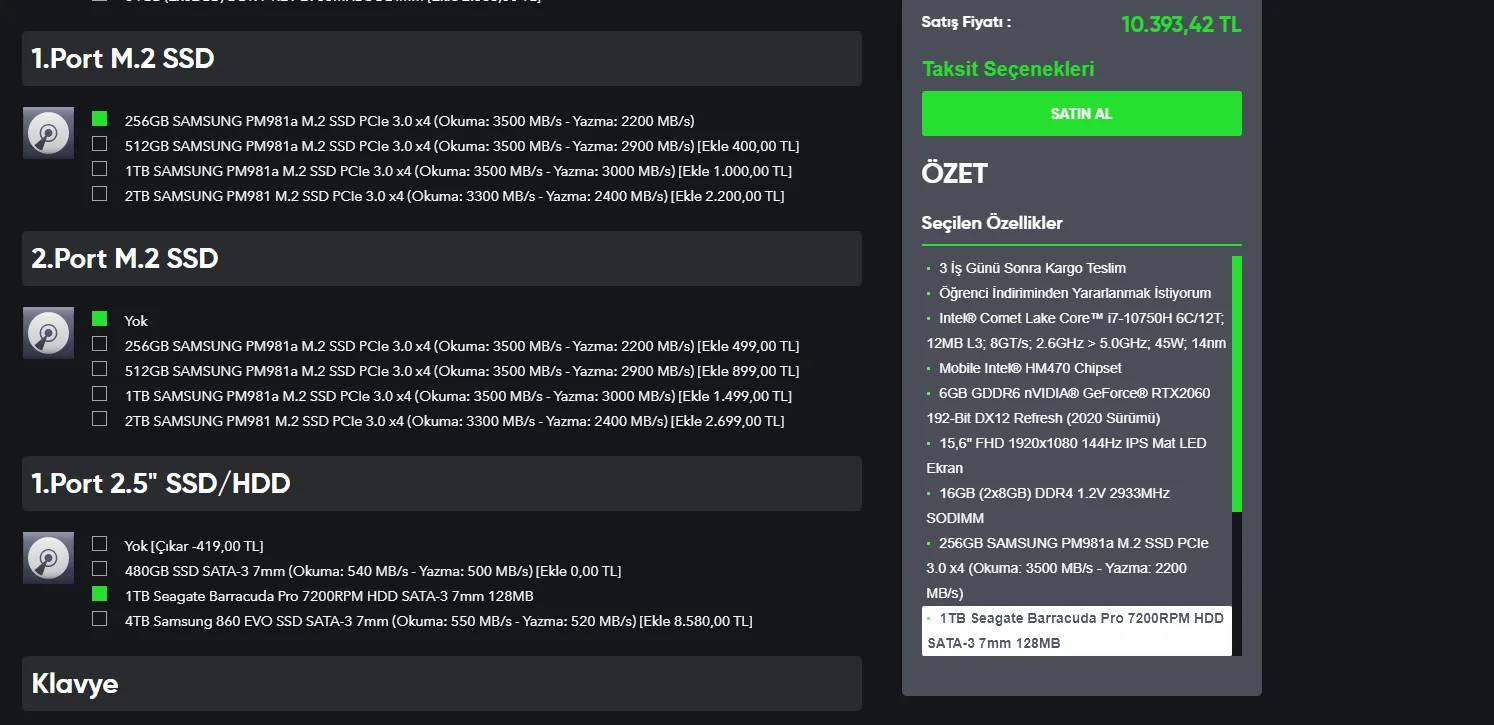Click the disk icon beside 1.Port M.2 SSD

point(48,133)
